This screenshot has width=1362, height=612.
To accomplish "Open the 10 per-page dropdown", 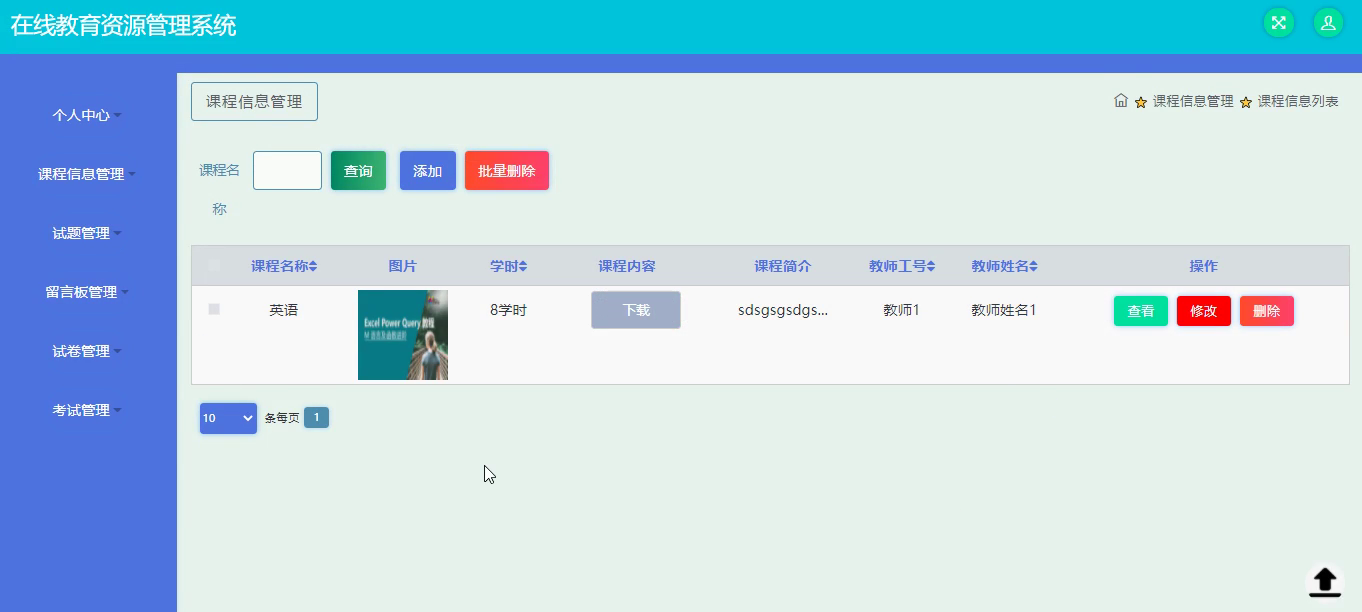I will 228,418.
